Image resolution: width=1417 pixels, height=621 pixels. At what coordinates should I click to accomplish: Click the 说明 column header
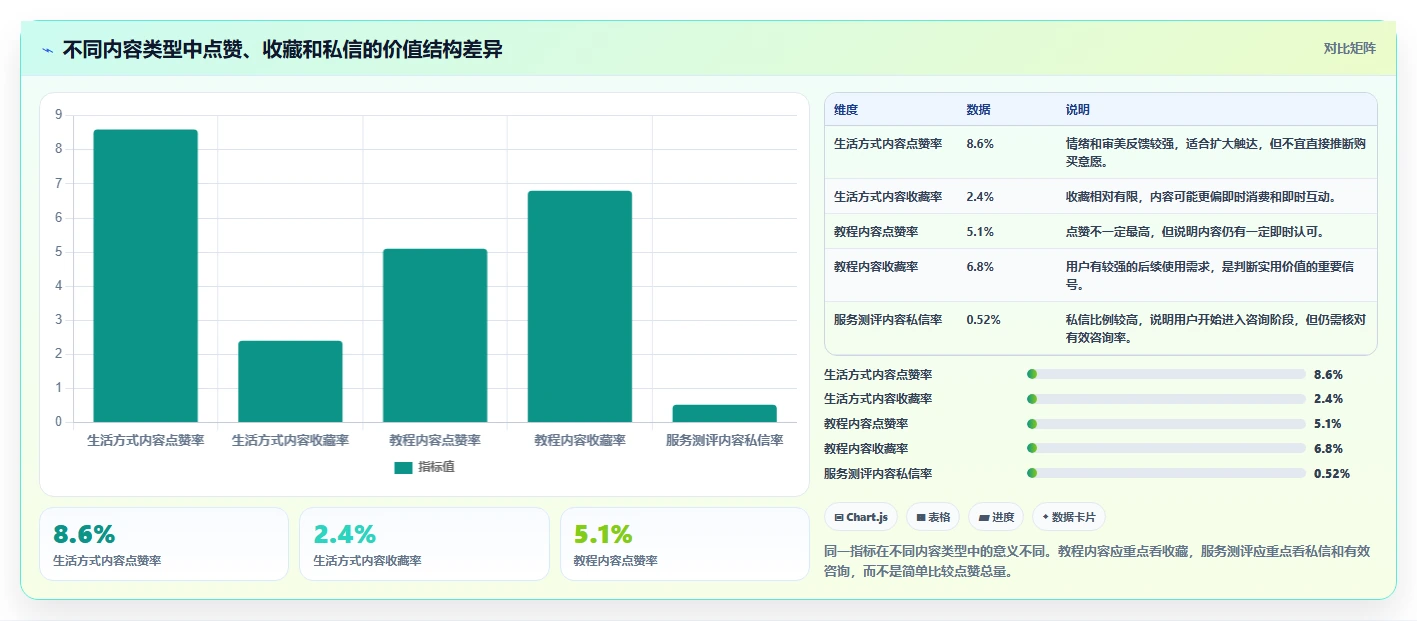(x=1078, y=110)
